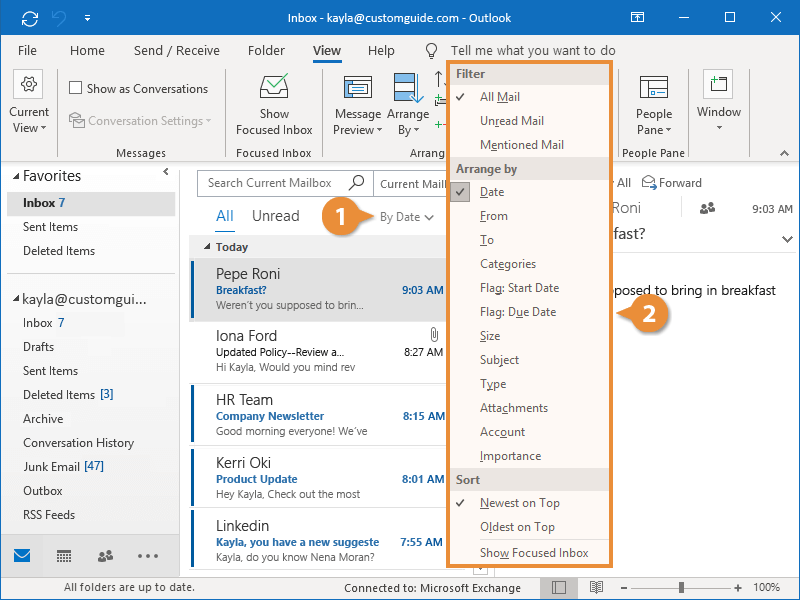Click the three-dots more navigation options
The height and width of the screenshot is (600, 800).
[x=147, y=556]
